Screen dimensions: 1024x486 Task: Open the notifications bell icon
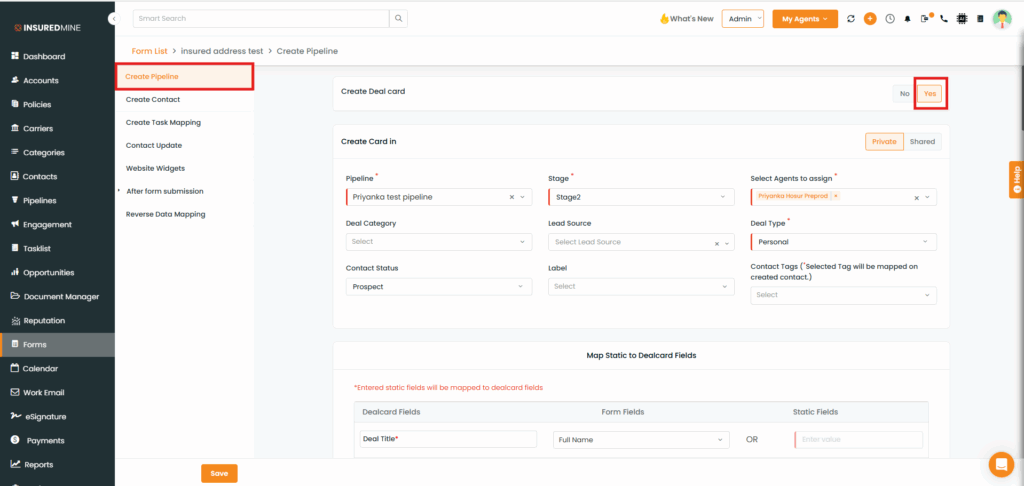pyautogui.click(x=908, y=19)
